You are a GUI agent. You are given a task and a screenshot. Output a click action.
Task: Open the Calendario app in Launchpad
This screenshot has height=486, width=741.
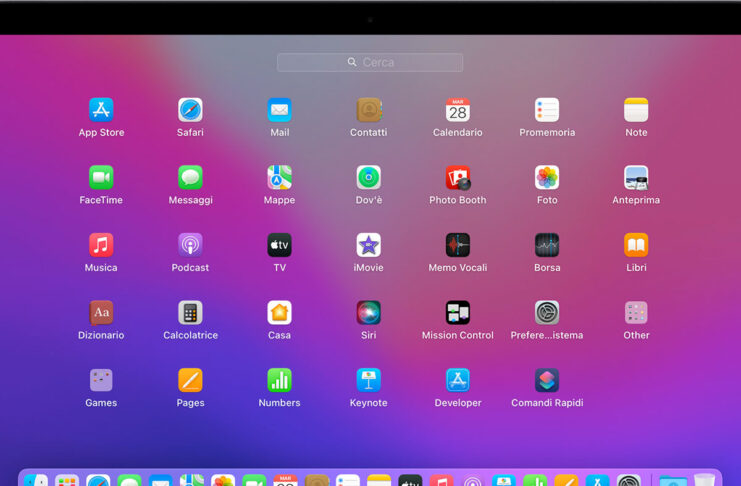tap(458, 110)
